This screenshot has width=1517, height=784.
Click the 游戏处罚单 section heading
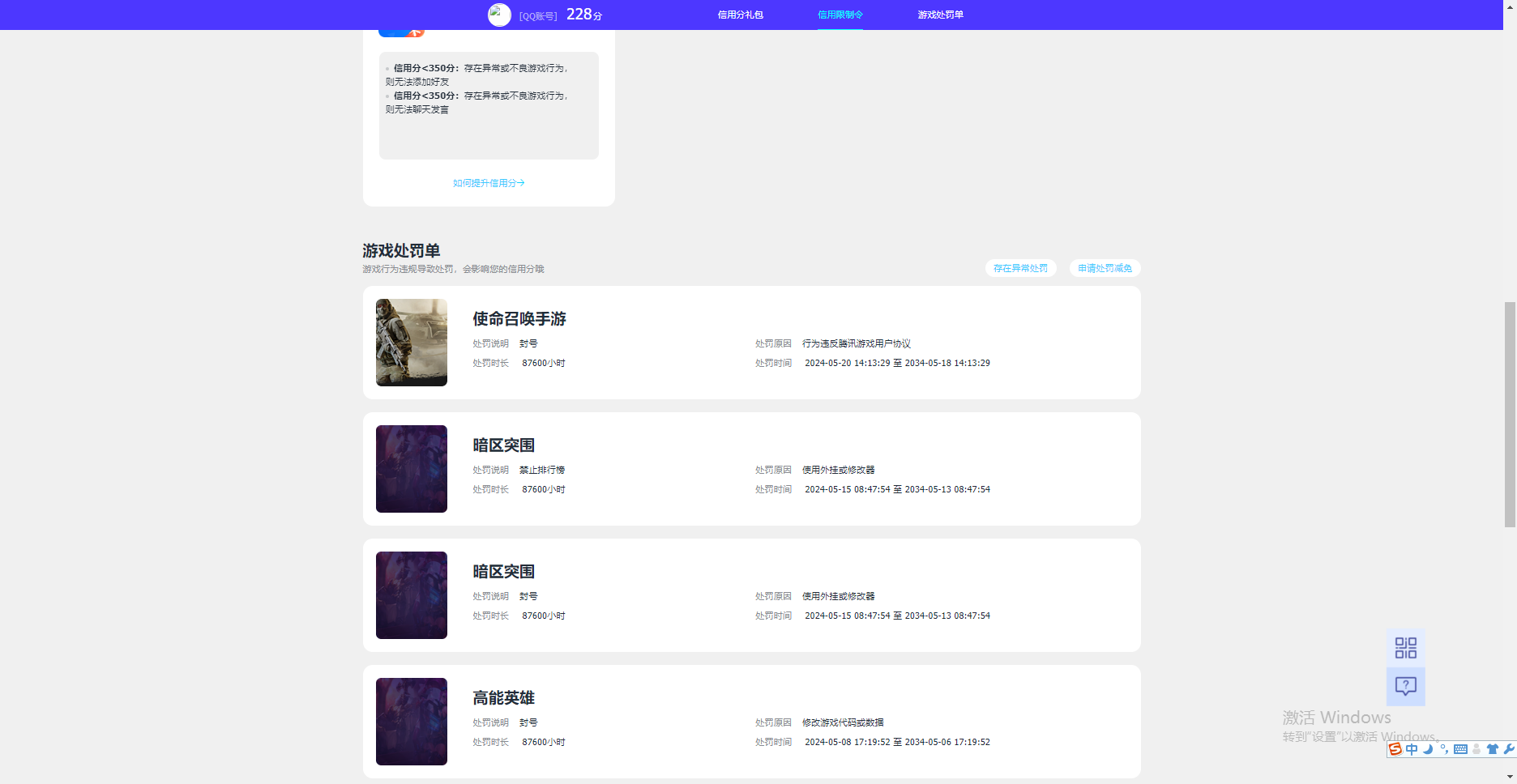coord(401,251)
